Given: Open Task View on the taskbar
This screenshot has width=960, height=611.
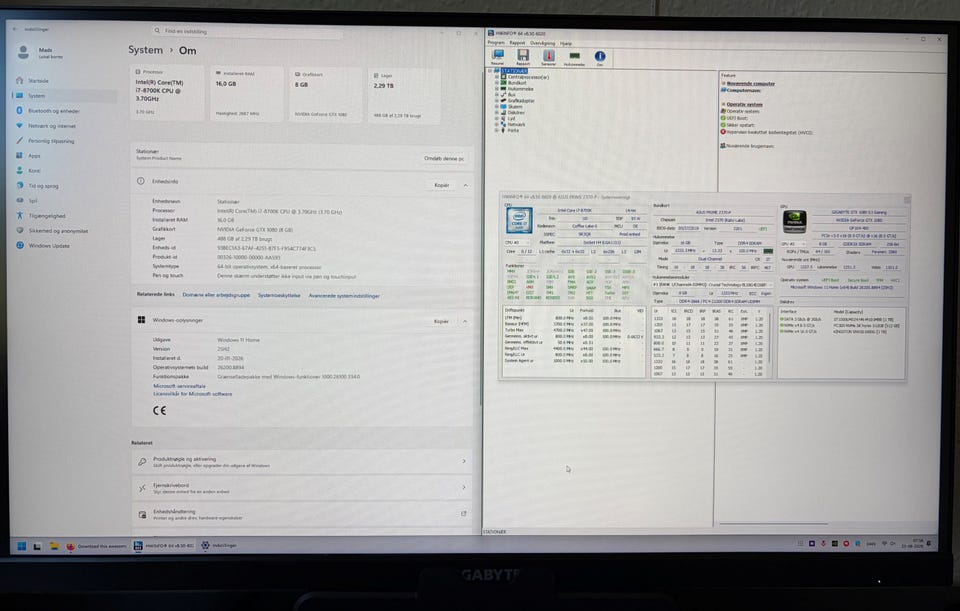Looking at the screenshot, I should (x=37, y=545).
